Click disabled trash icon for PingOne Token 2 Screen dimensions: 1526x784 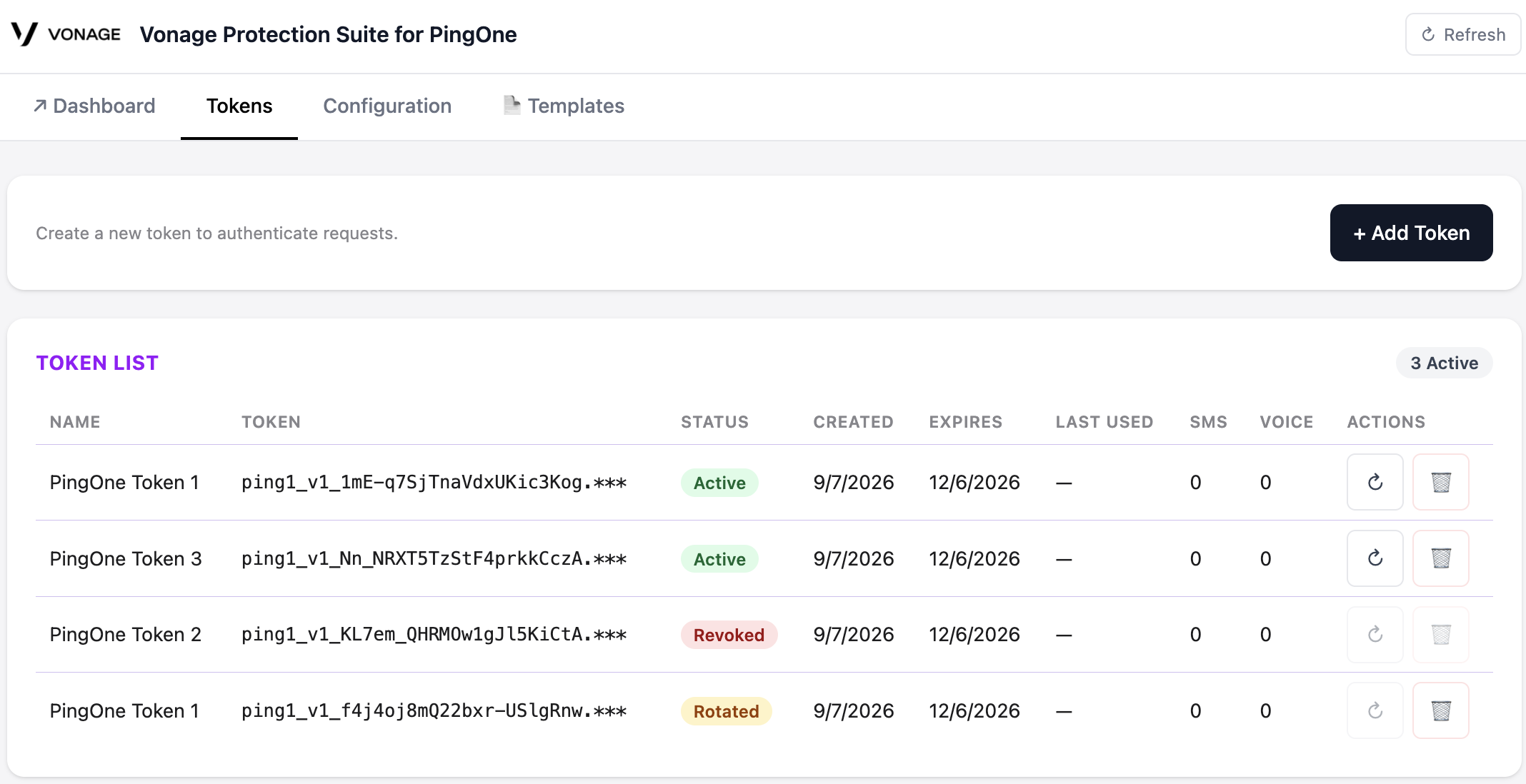tap(1441, 634)
